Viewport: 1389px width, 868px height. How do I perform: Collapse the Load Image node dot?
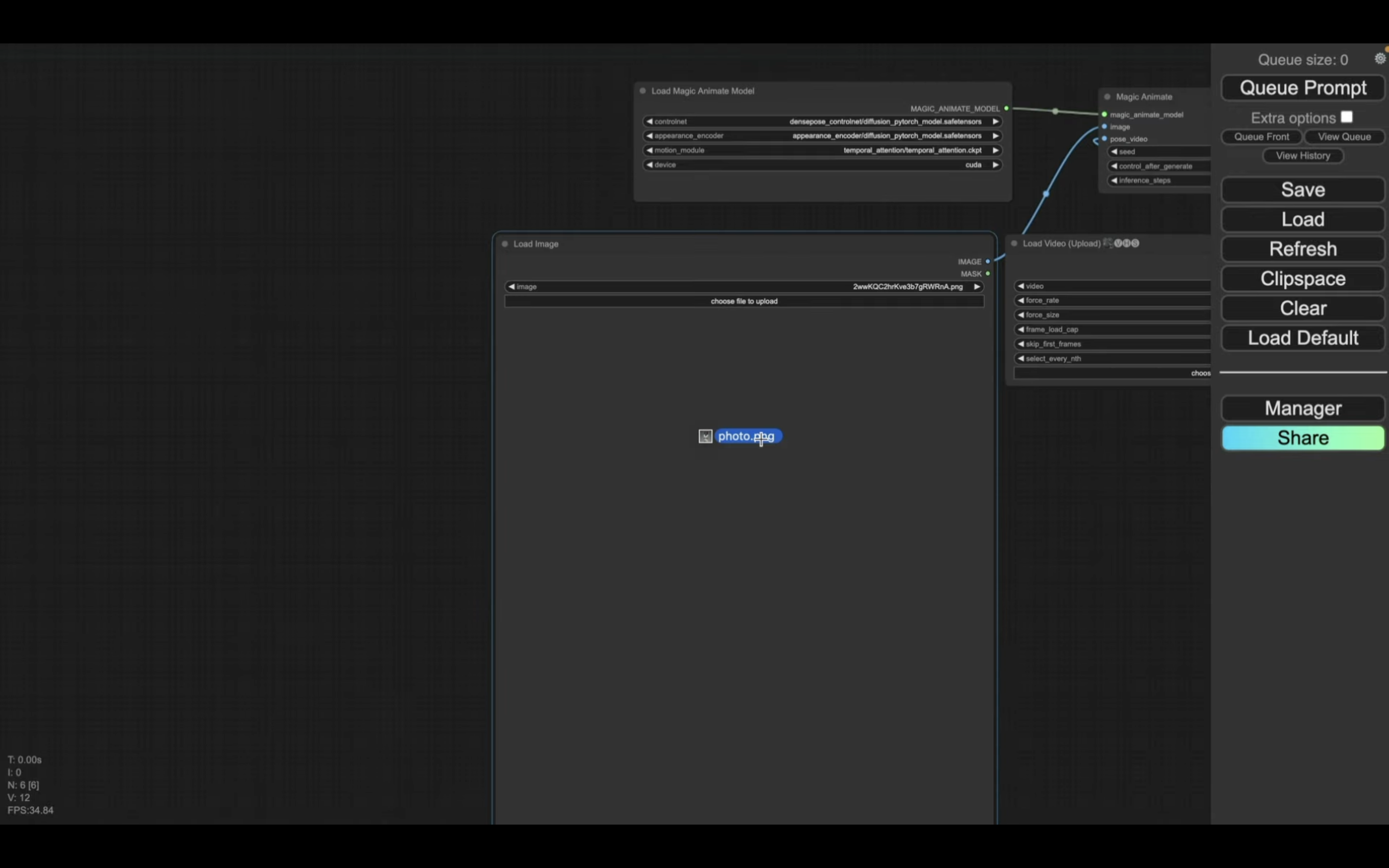[x=505, y=244]
